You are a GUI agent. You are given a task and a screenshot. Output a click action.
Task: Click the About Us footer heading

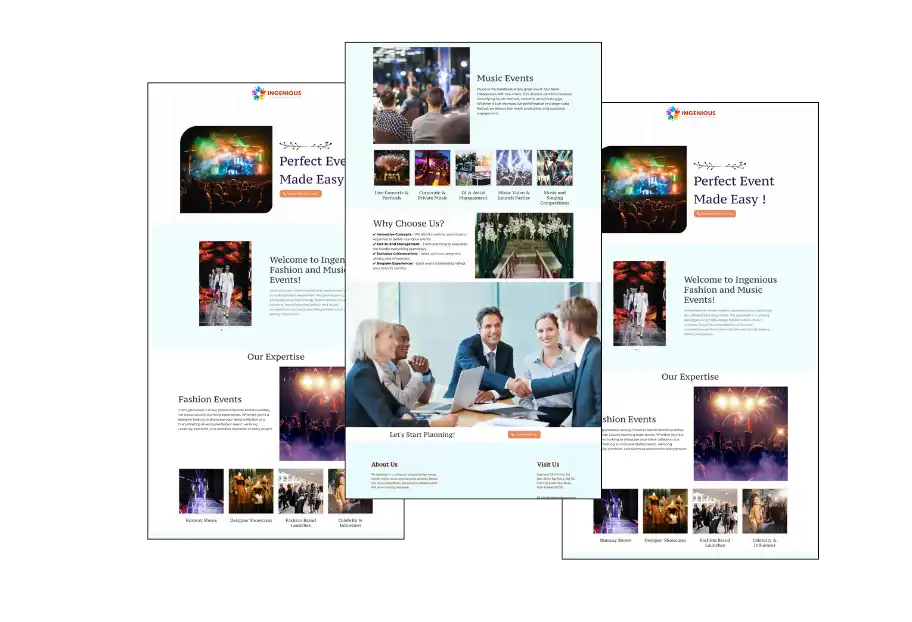tap(384, 464)
